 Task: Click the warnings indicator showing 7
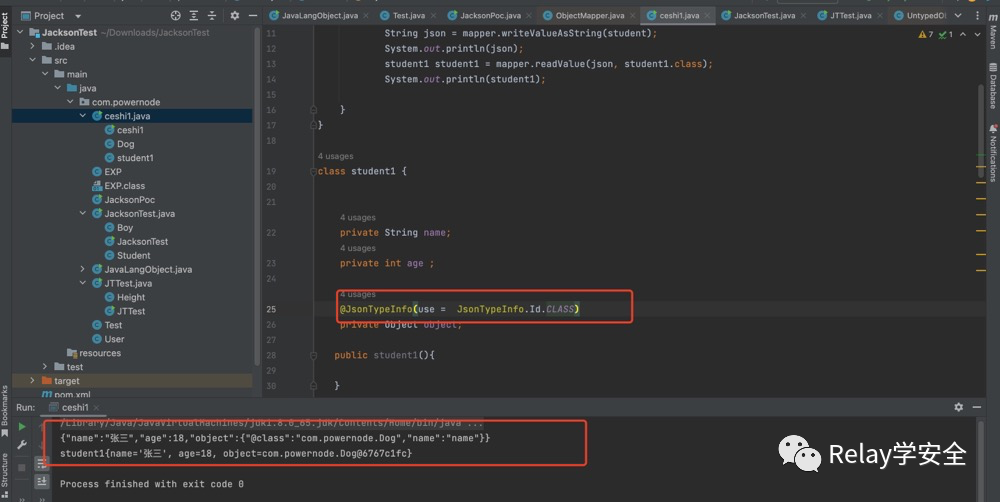tap(925, 34)
